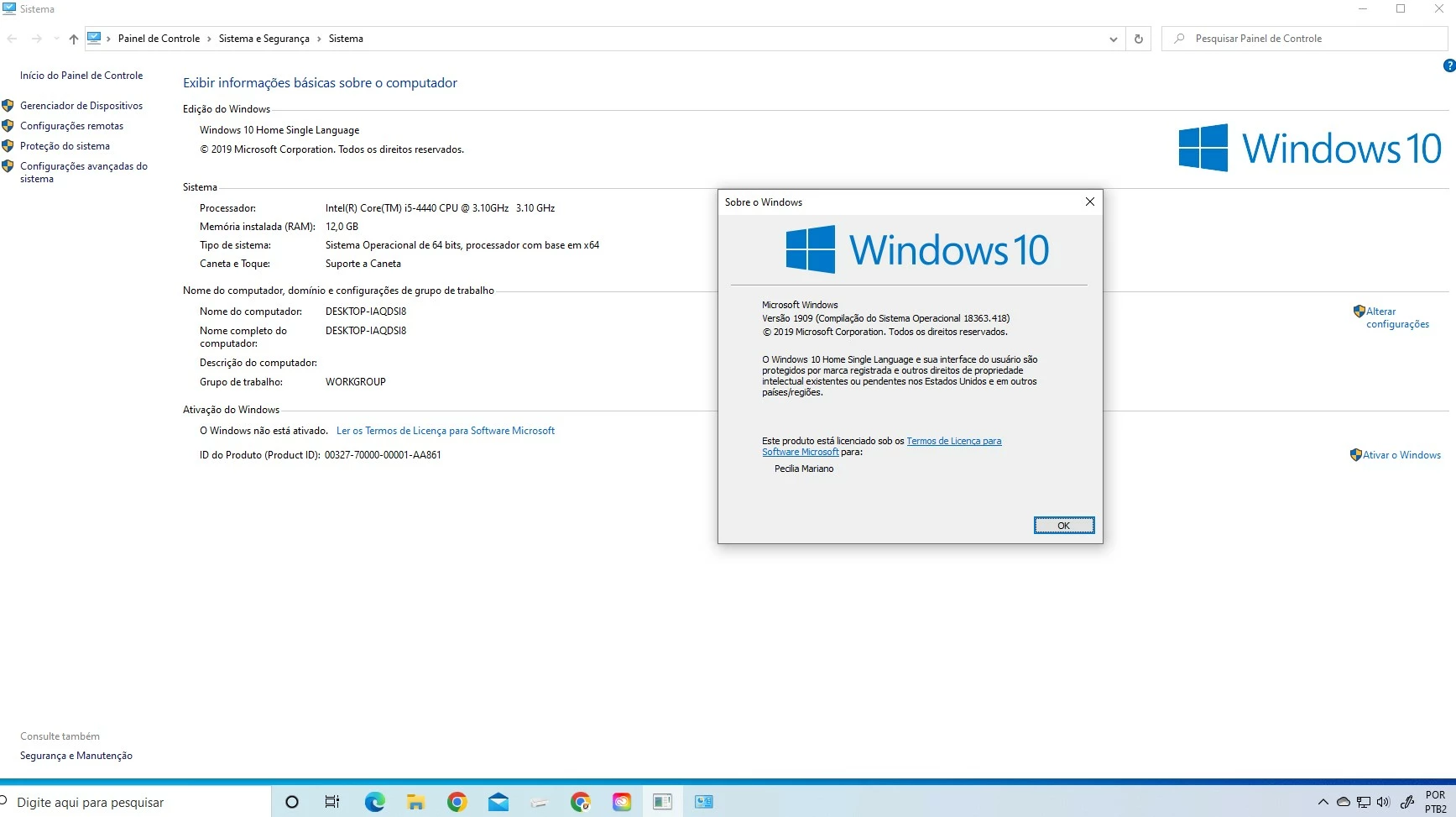Click shield icon beside Gerenciador de Dispositivos
Viewport: 1456px width, 817px height.
pyautogui.click(x=8, y=106)
